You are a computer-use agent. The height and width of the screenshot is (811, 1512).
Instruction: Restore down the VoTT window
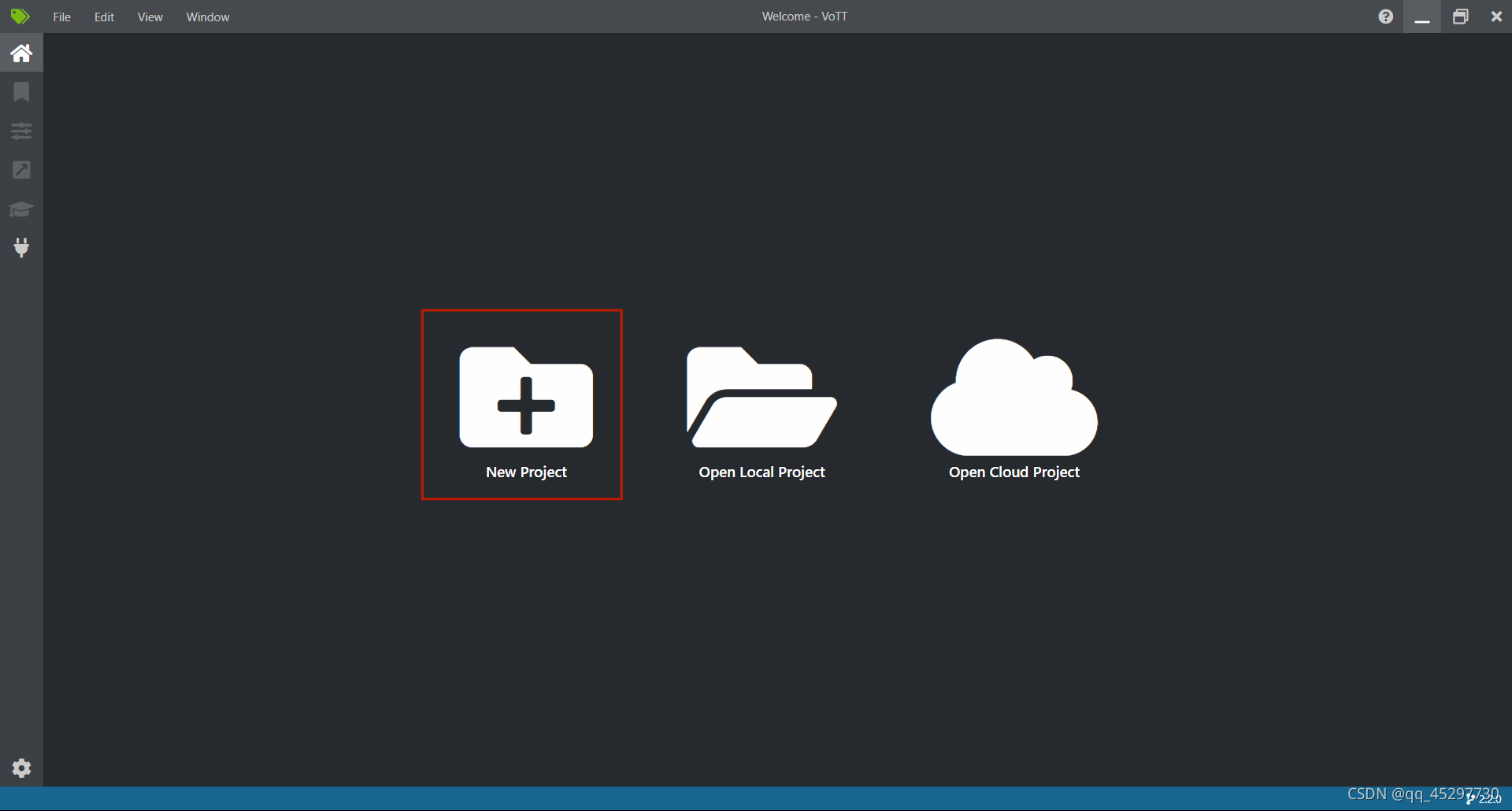pyautogui.click(x=1460, y=17)
